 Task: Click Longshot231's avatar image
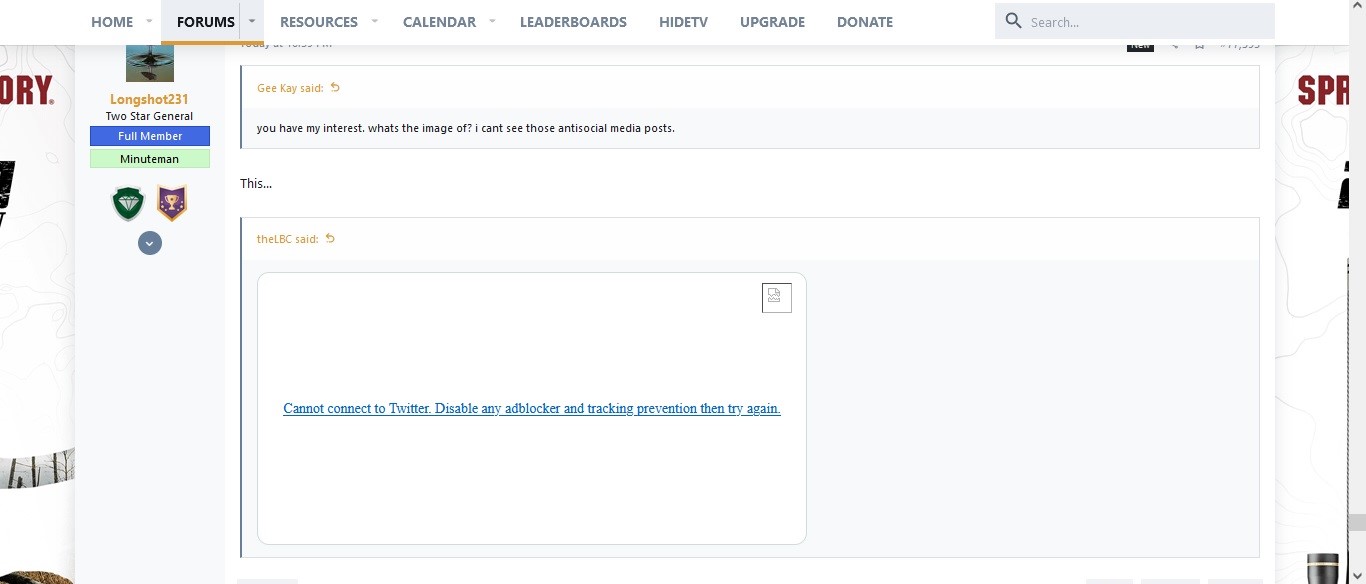(x=150, y=63)
